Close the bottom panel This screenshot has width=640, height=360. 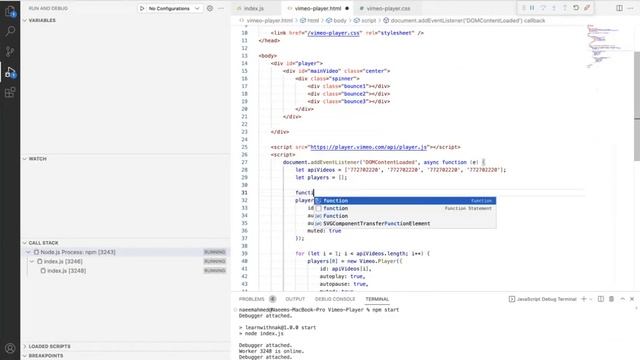[632, 299]
